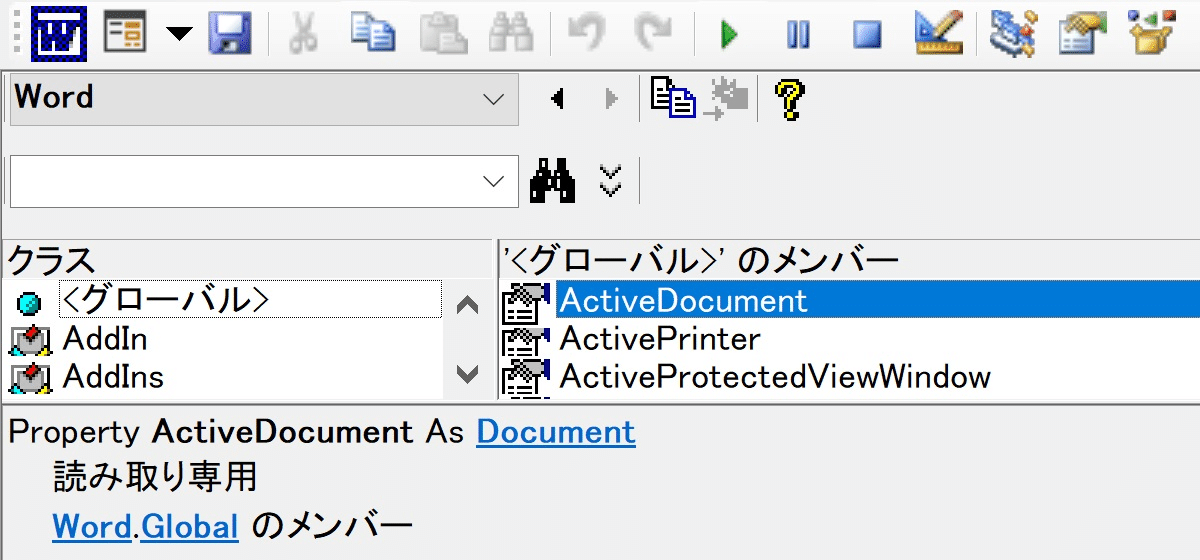This screenshot has height=560, width=1200.
Task: Run macro with the green play icon
Action: [729, 35]
